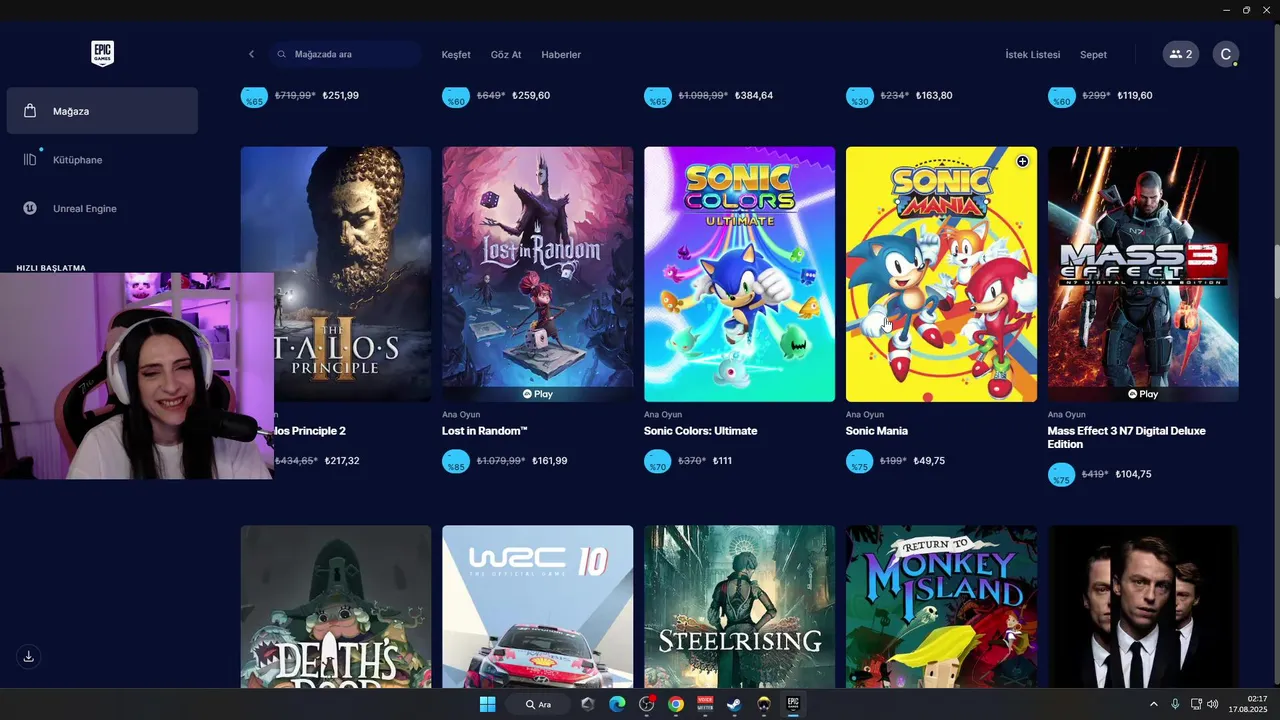This screenshot has height=720, width=1280.
Task: Switch to the Keşfet tab
Action: pyautogui.click(x=456, y=55)
